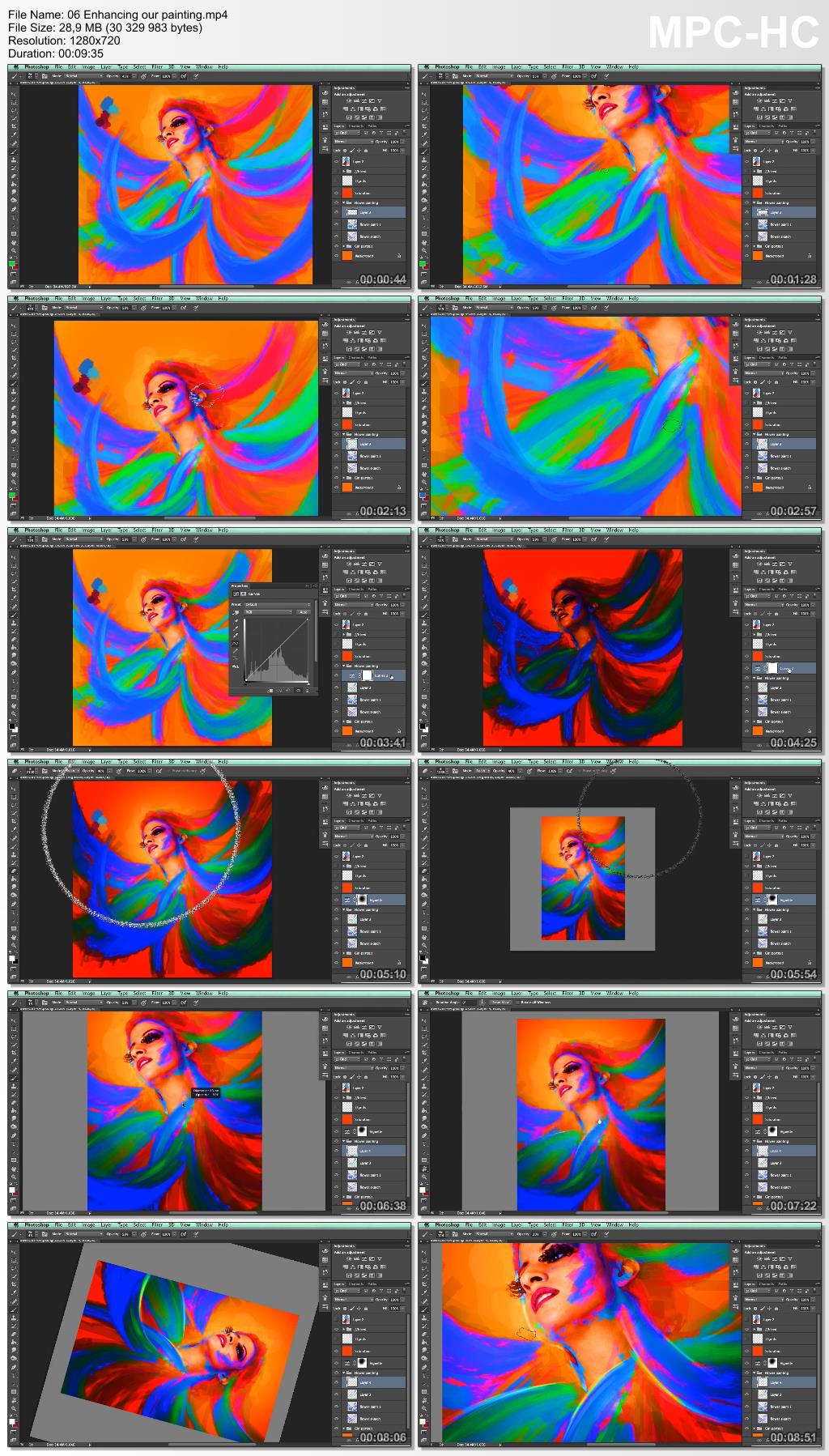The width and height of the screenshot is (829, 1456).
Task: Open Type menu in the 00:08:06 frame
Action: click(123, 1224)
